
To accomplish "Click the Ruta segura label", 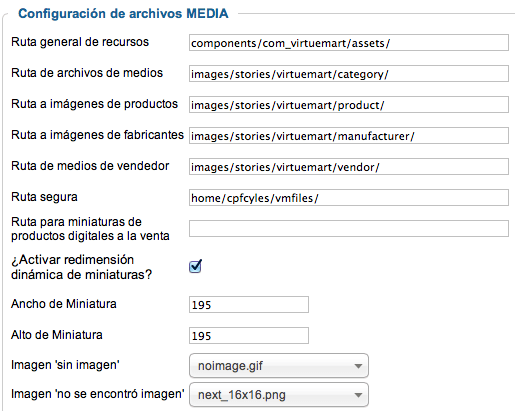I will click(44, 197).
